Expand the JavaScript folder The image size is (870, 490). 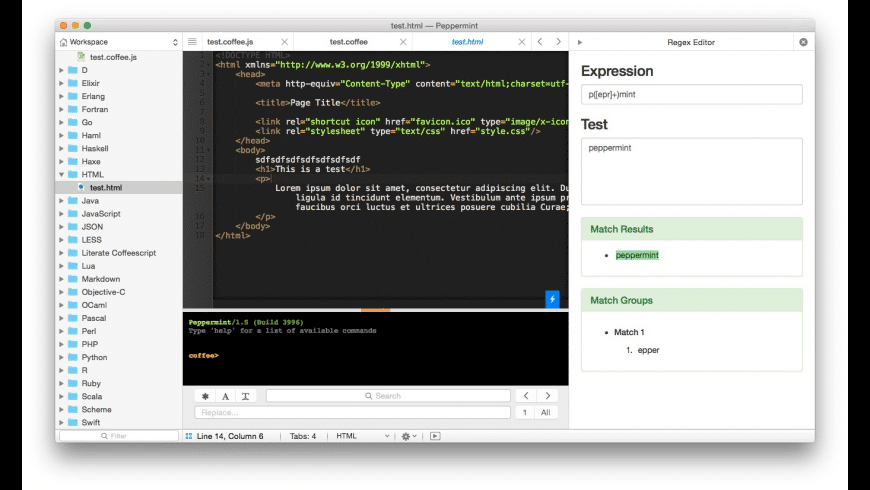tap(62, 214)
